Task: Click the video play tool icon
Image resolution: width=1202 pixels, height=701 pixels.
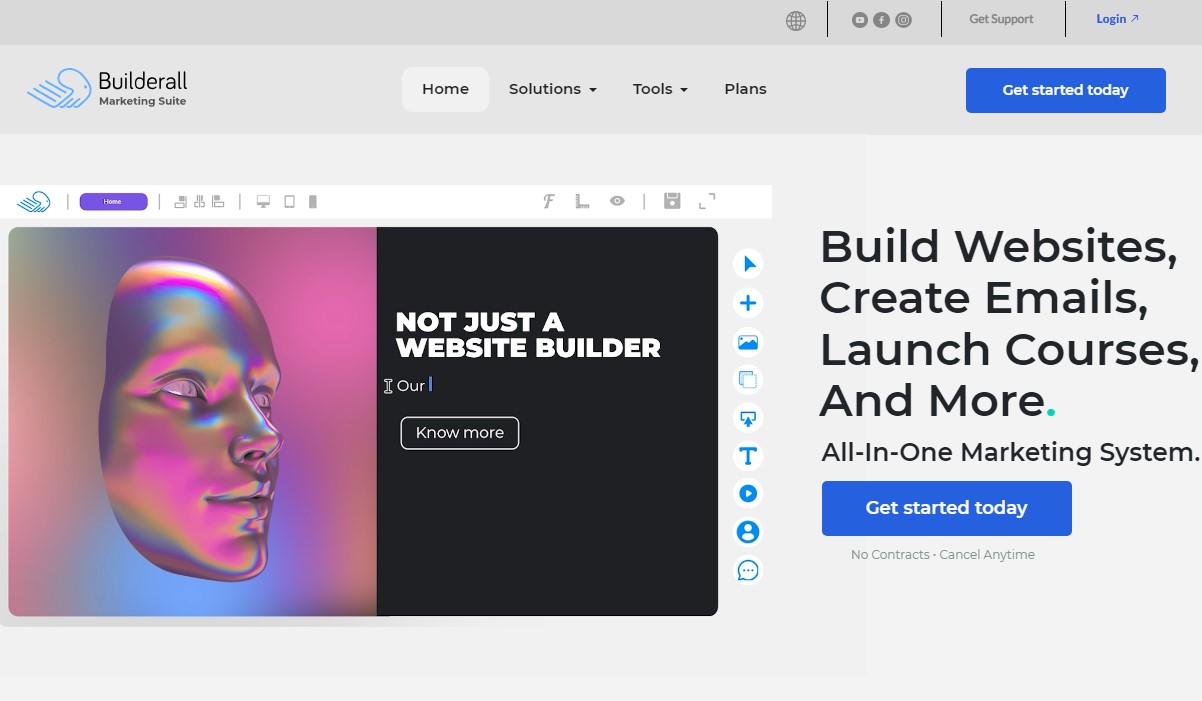Action: pos(748,493)
